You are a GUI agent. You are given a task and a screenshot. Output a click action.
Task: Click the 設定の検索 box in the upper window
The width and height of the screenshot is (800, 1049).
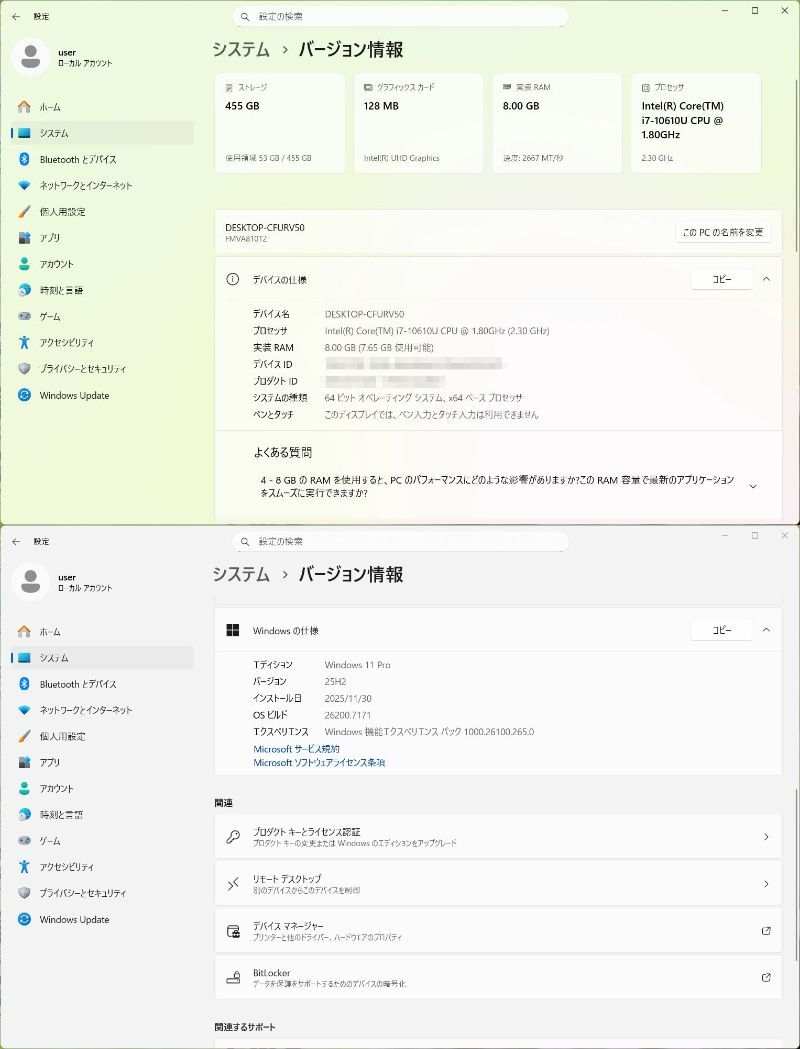400,17
